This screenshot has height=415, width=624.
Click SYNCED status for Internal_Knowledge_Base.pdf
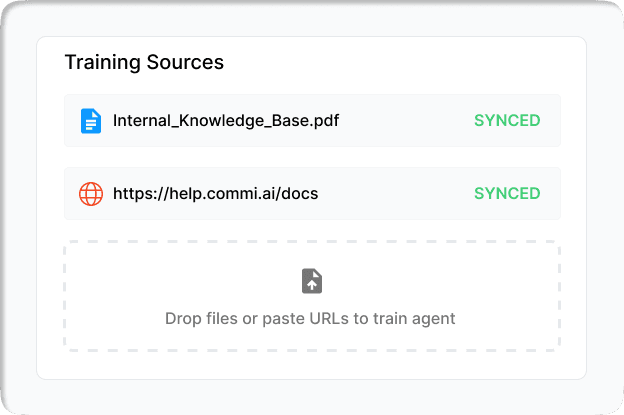(x=507, y=121)
